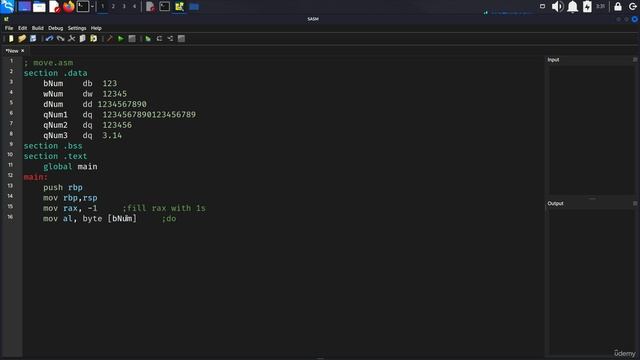Click the log out tray icon
Screen dimensions: 640x360
tap(633, 7)
